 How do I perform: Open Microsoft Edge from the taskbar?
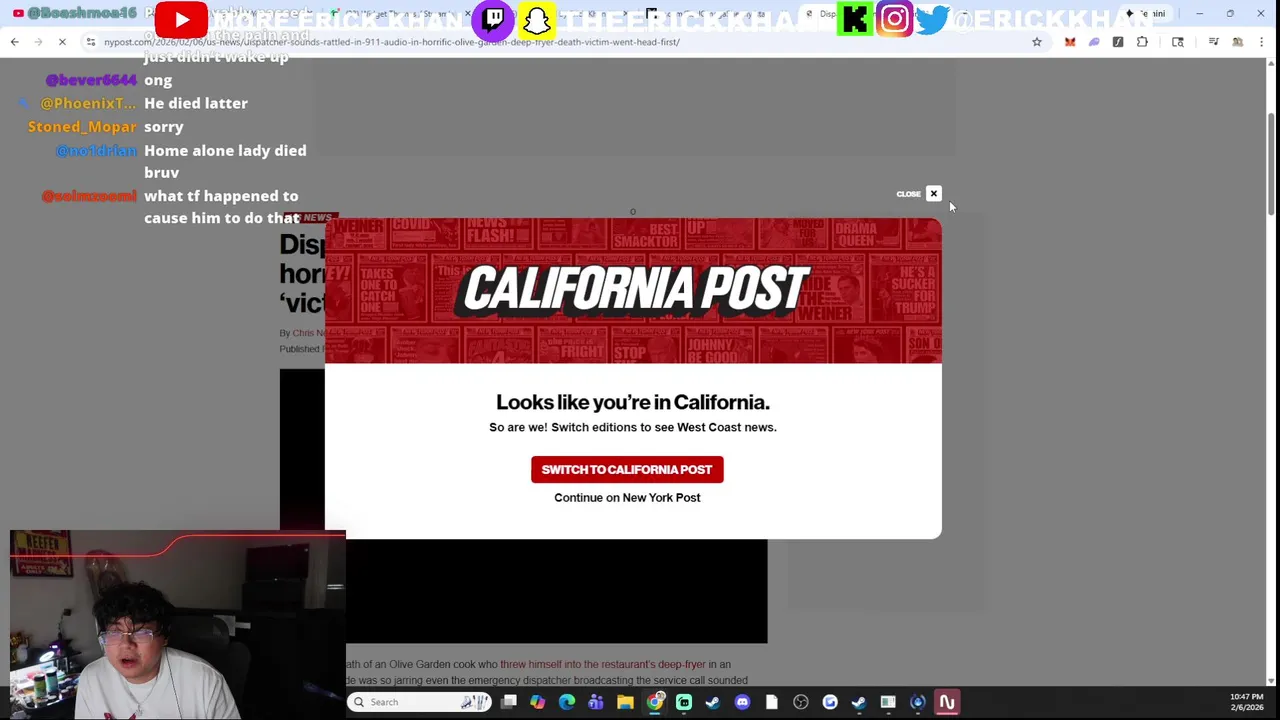click(567, 702)
